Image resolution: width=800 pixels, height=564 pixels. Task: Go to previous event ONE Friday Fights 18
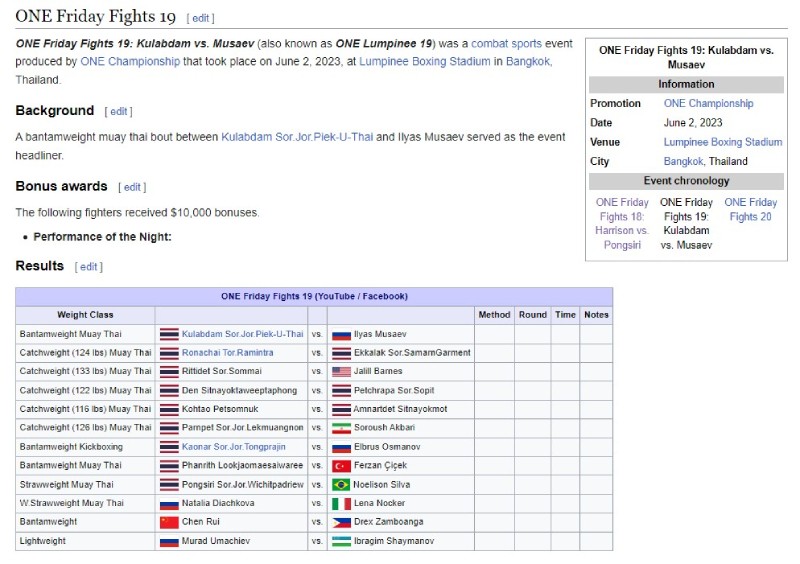pos(622,224)
